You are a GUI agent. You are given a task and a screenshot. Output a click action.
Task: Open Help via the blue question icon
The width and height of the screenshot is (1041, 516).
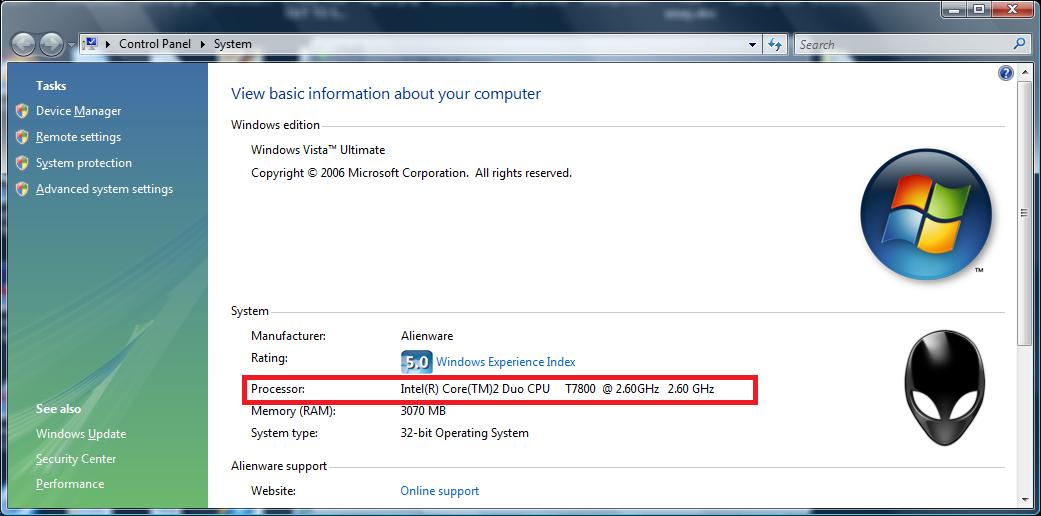[1005, 73]
